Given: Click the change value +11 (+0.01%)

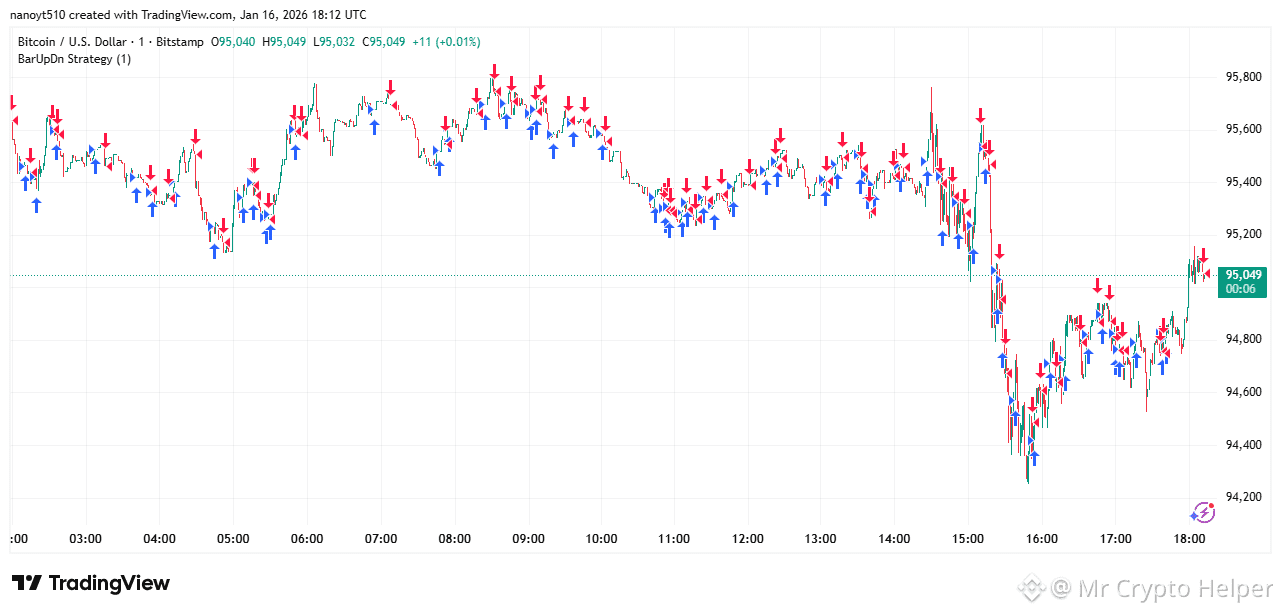Looking at the screenshot, I should (445, 42).
